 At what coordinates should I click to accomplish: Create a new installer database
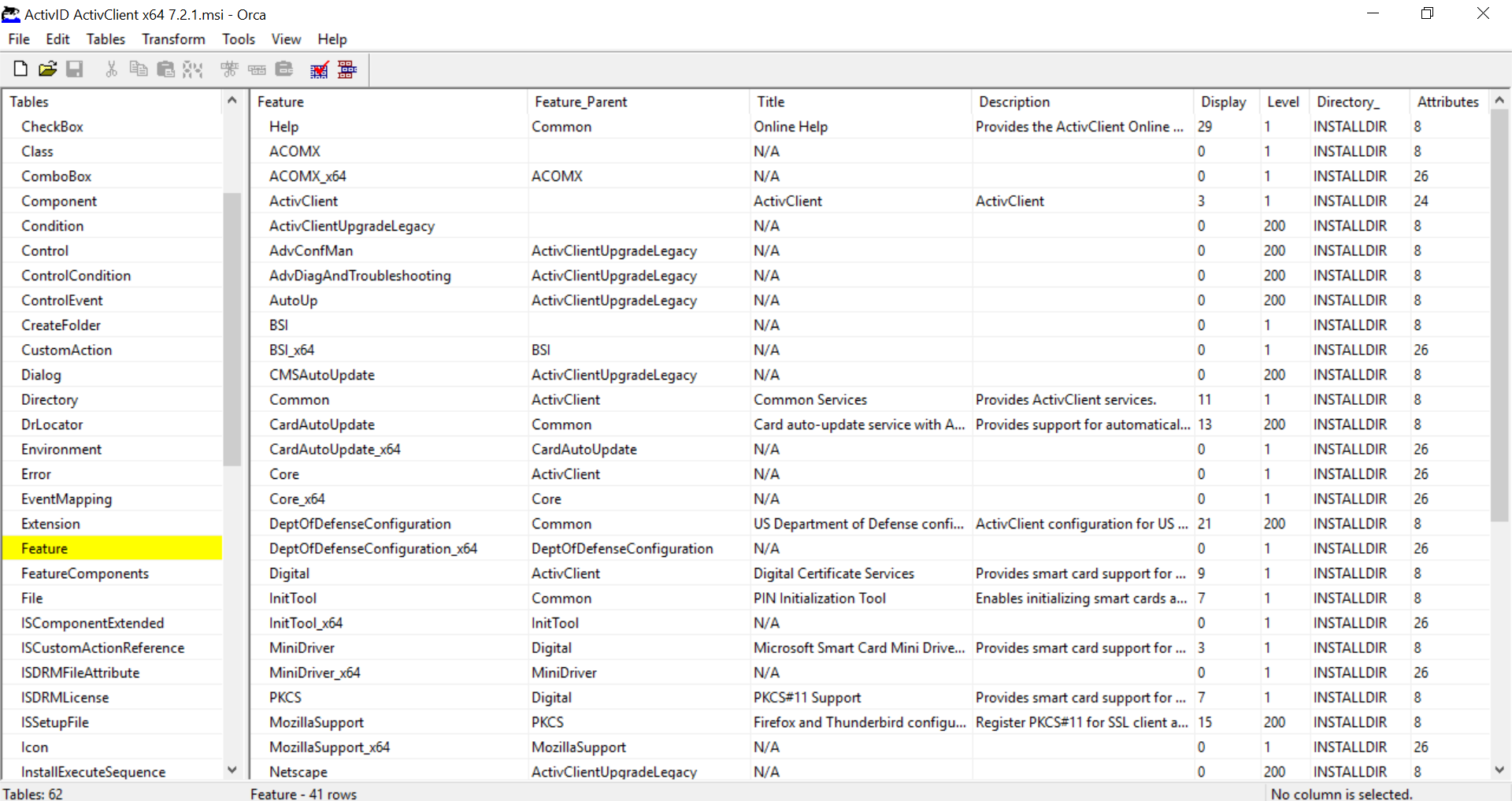pos(20,69)
